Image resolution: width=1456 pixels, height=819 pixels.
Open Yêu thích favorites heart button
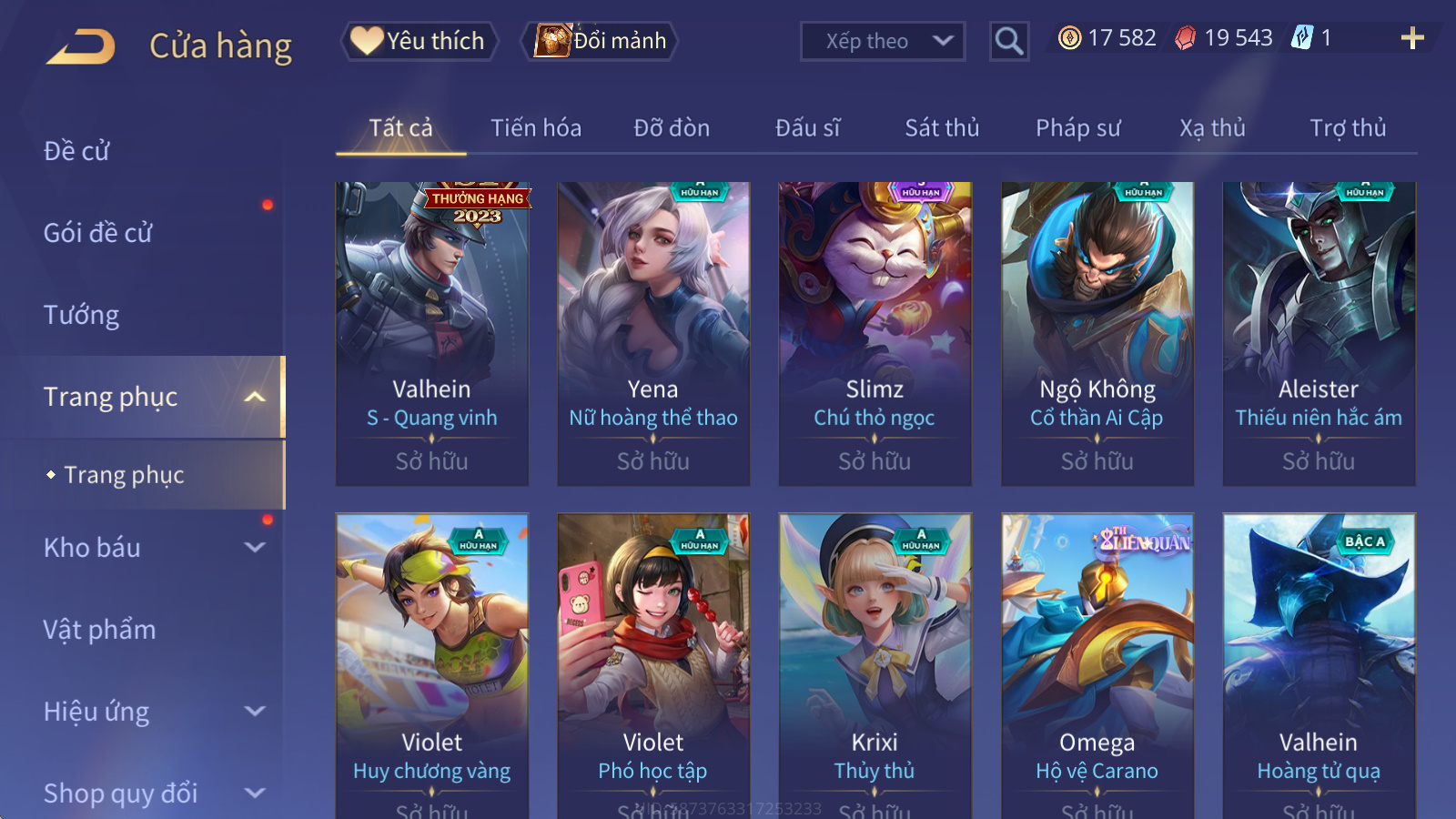419,41
